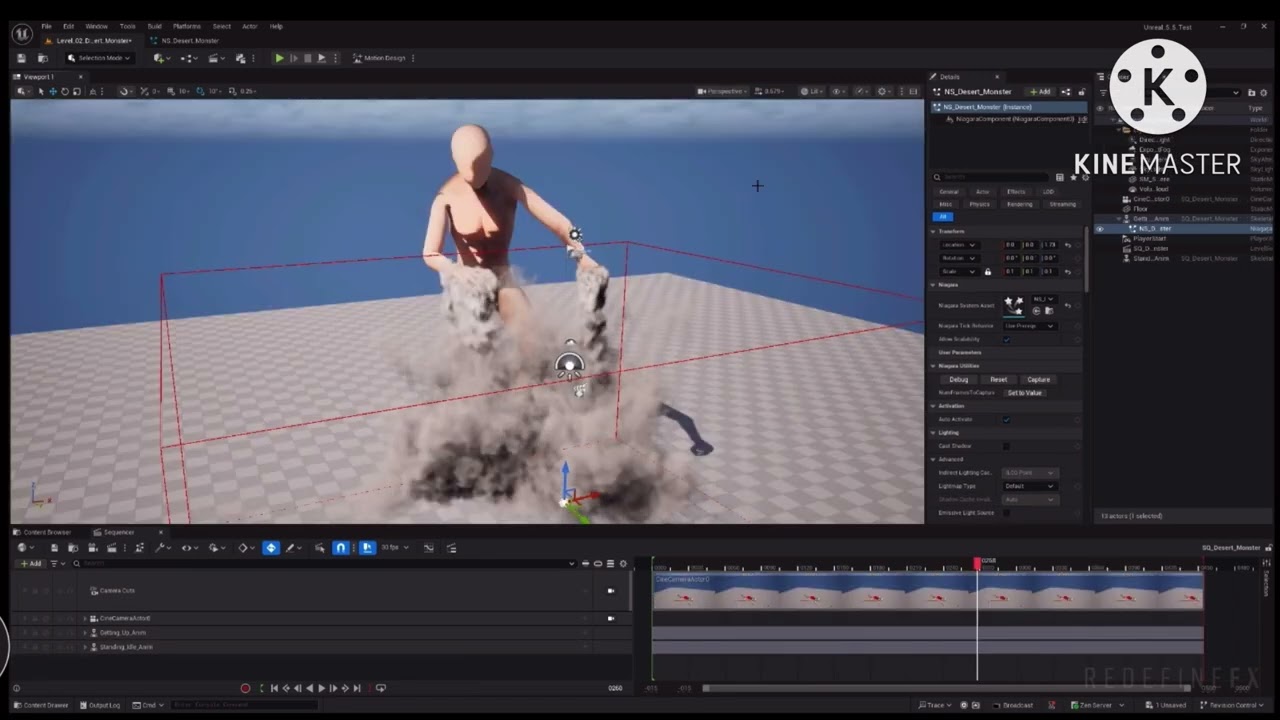Click the Sequencer track search field

click(x=325, y=564)
